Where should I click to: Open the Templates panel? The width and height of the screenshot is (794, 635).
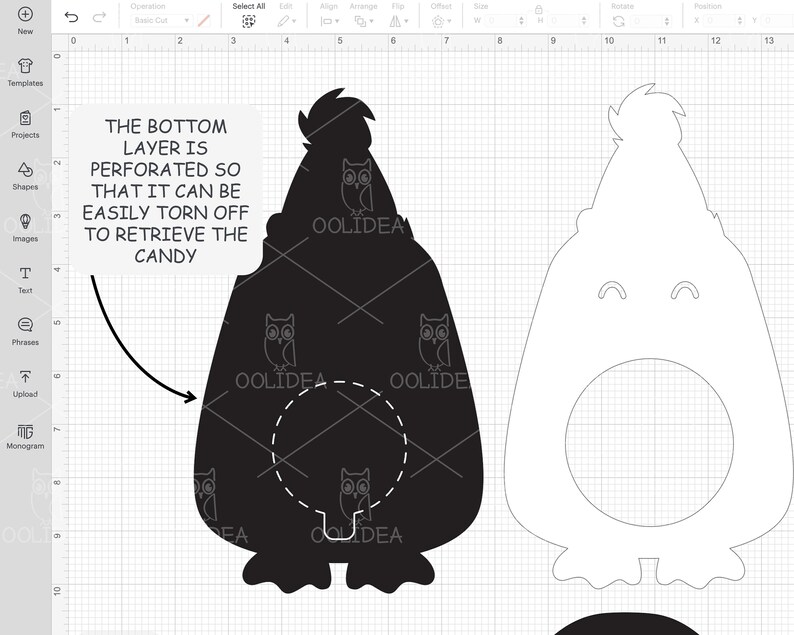click(x=25, y=72)
